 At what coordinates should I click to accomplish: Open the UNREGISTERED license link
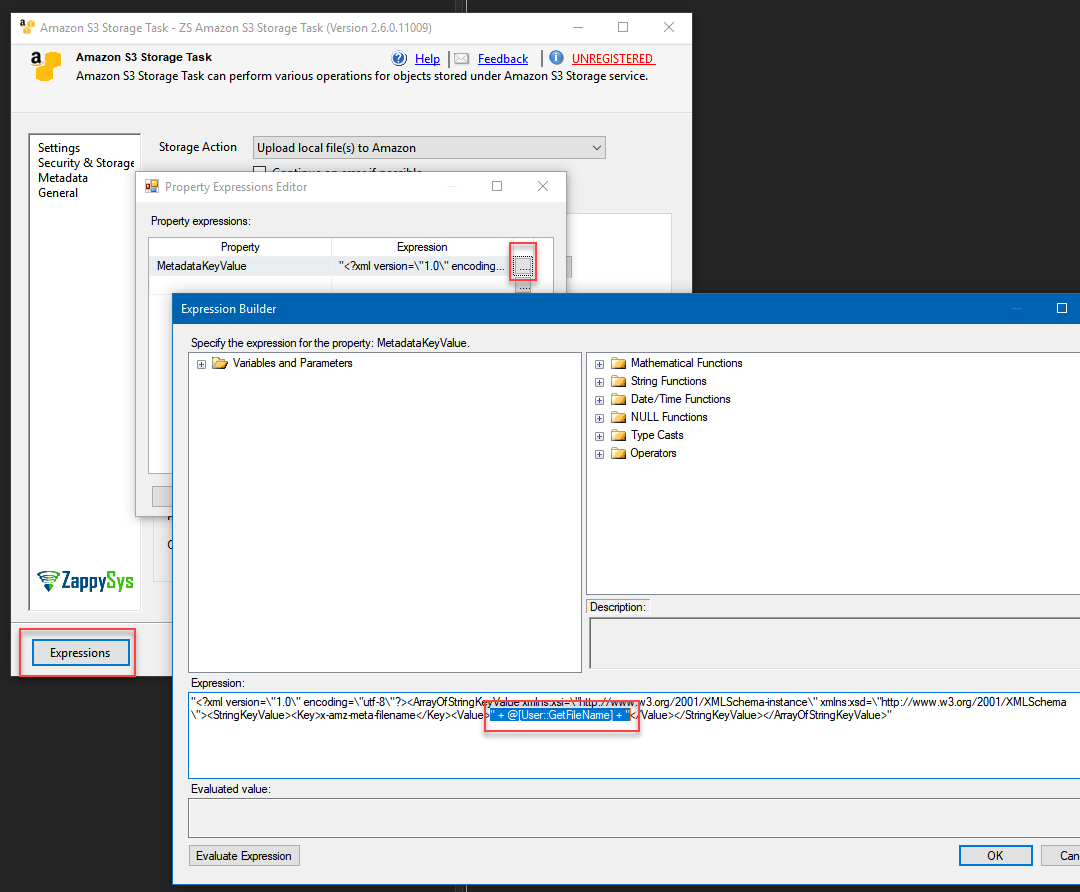613,58
